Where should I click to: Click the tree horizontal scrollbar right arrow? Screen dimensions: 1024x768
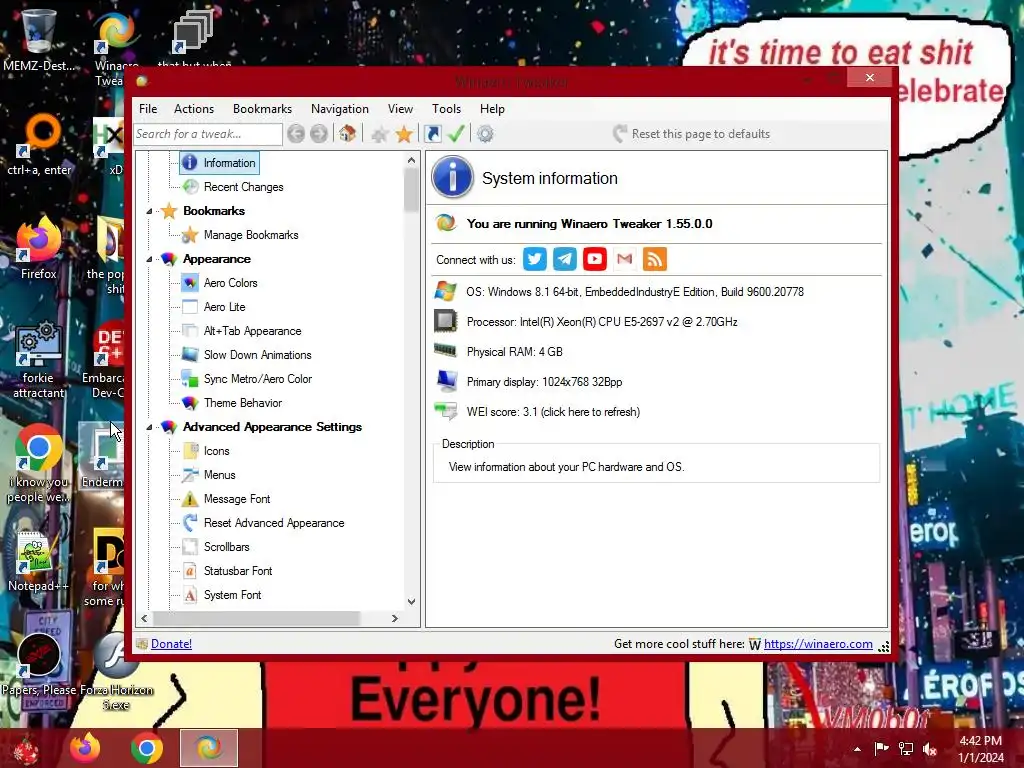(x=394, y=618)
